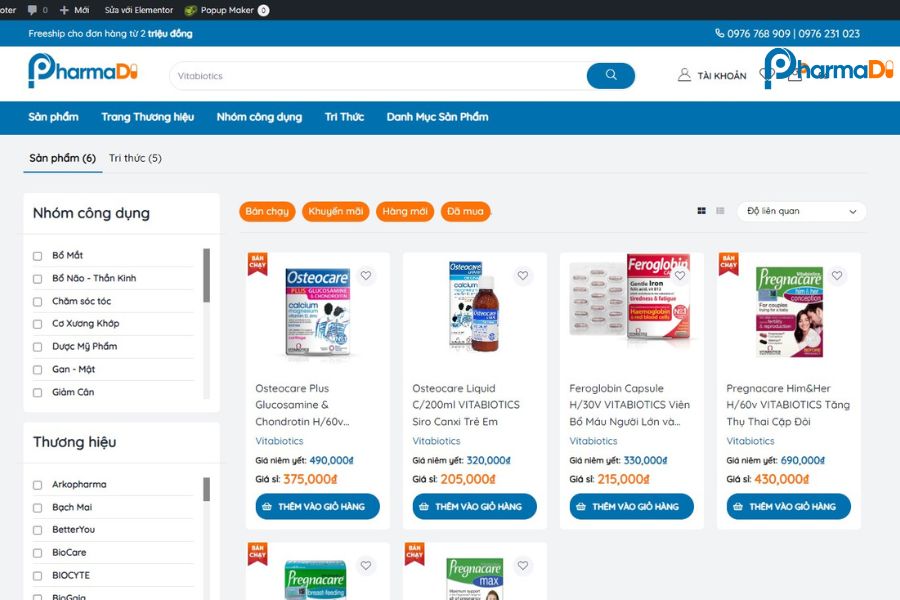Open the Tài Khoản account icon
The height and width of the screenshot is (600, 900).
(684, 75)
